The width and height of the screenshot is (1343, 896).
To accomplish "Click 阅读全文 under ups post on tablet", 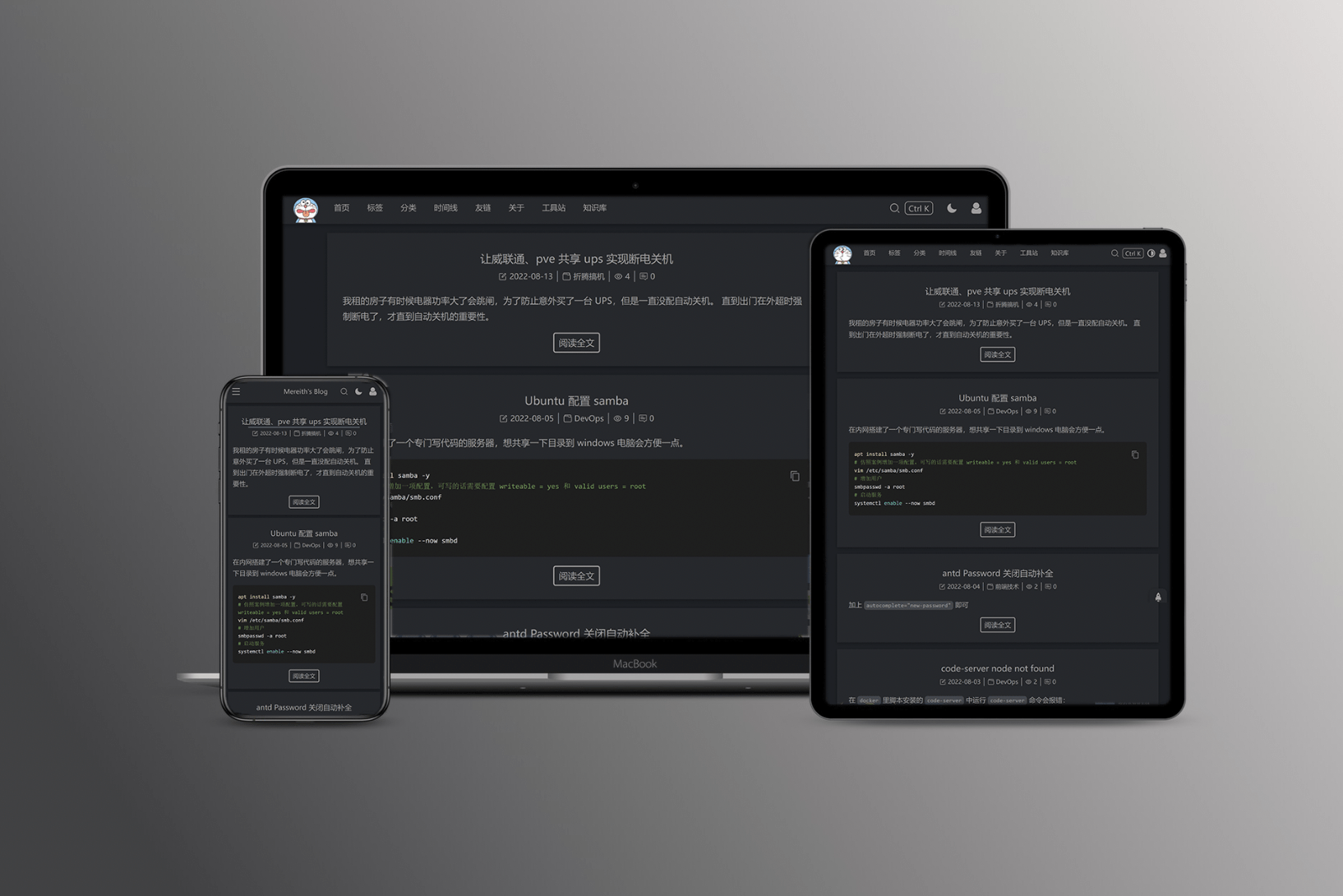I will point(998,354).
